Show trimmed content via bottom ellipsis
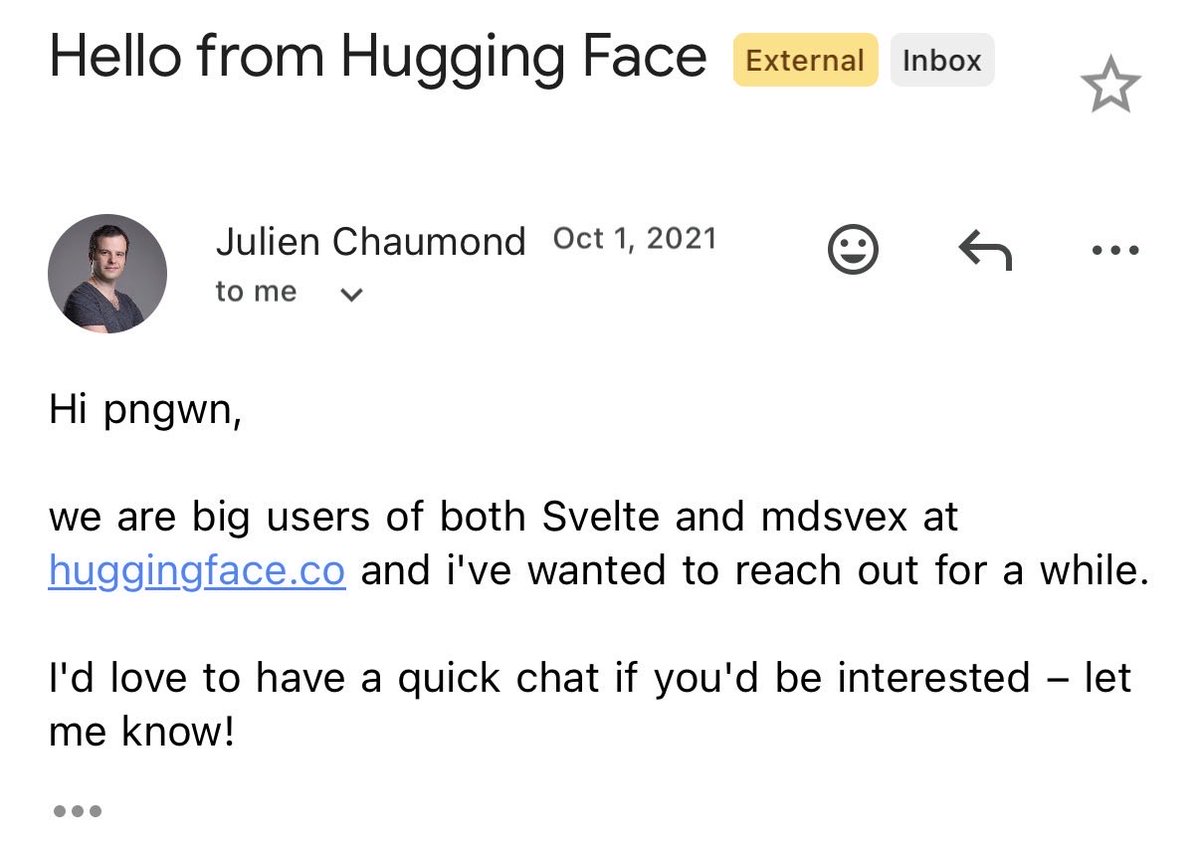 point(77,811)
